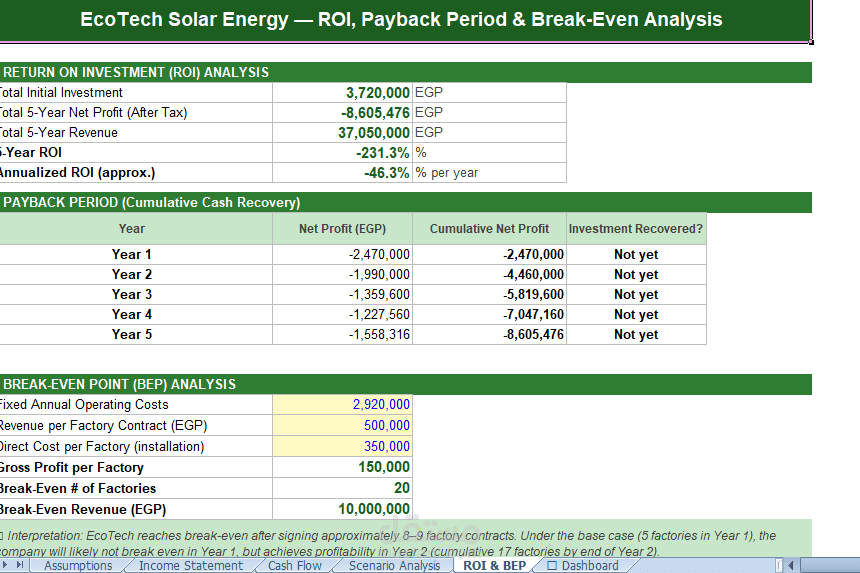Select the Fixed Annual Operating Costs value 2,920,000
Viewport: 860px width, 573px height.
pyautogui.click(x=342, y=405)
